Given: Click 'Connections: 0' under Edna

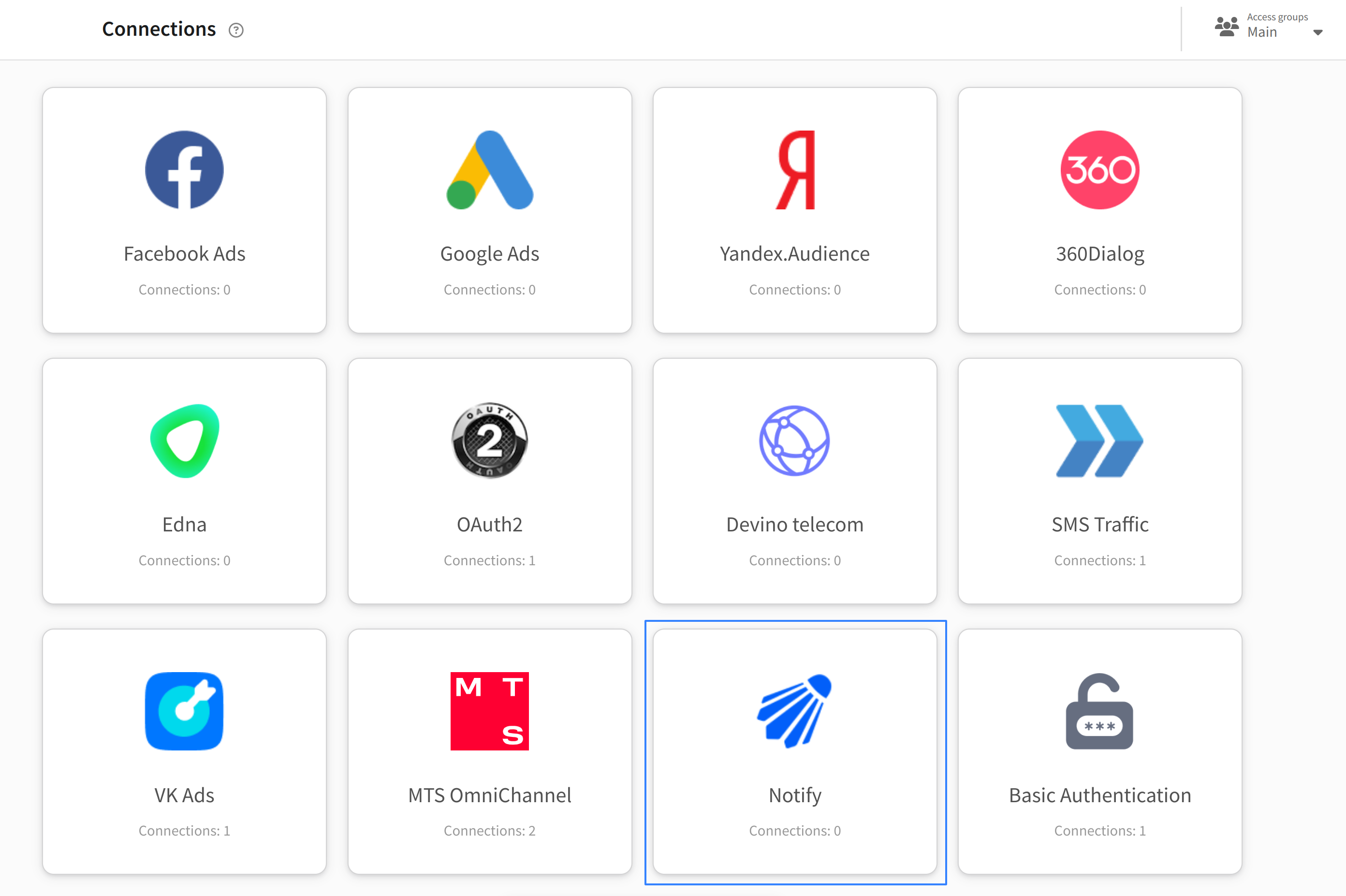Looking at the screenshot, I should (185, 560).
